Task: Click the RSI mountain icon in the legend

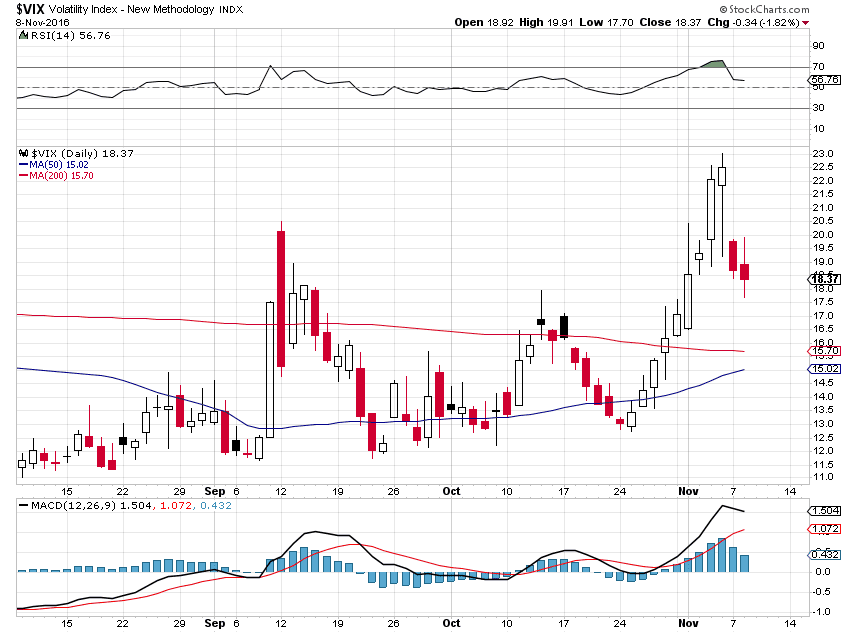Action: [23, 36]
